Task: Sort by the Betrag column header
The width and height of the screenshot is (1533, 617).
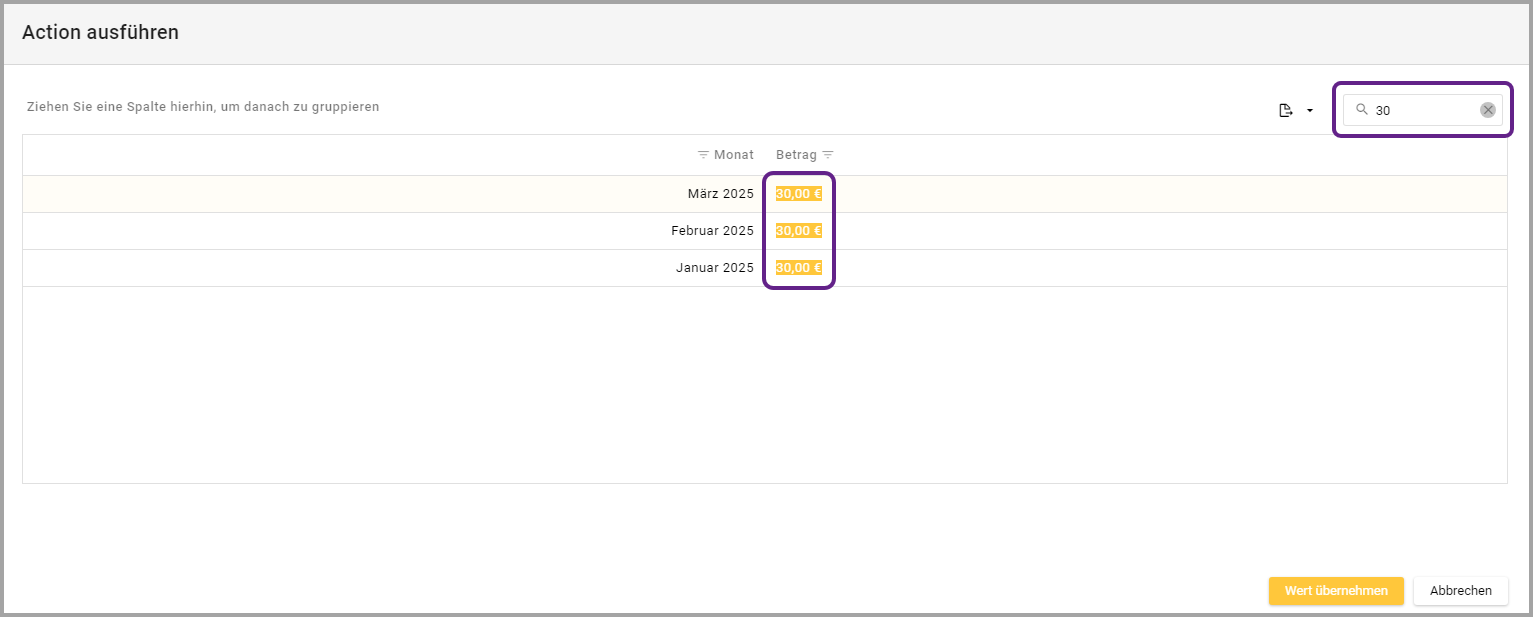Action: point(796,155)
